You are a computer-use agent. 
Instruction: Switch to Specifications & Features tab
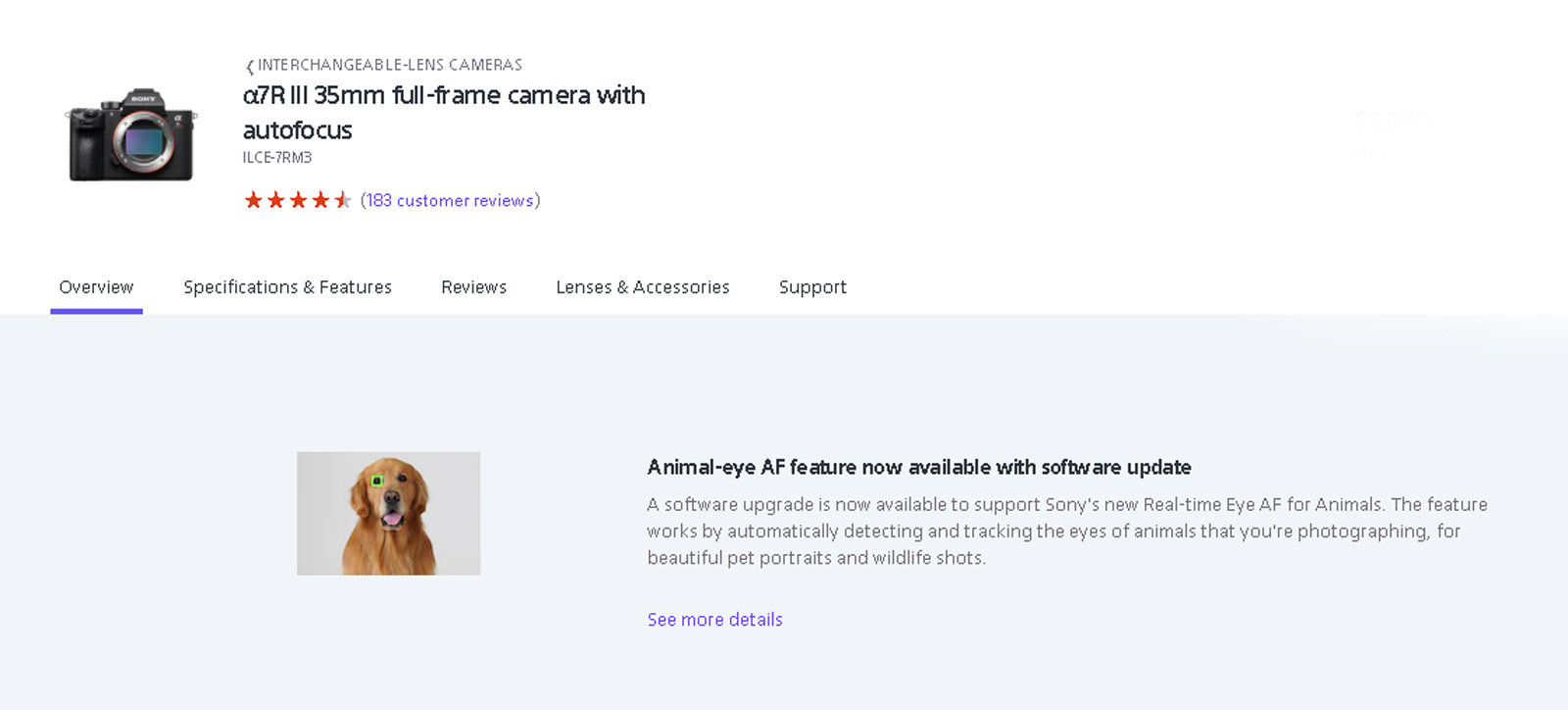coord(287,287)
